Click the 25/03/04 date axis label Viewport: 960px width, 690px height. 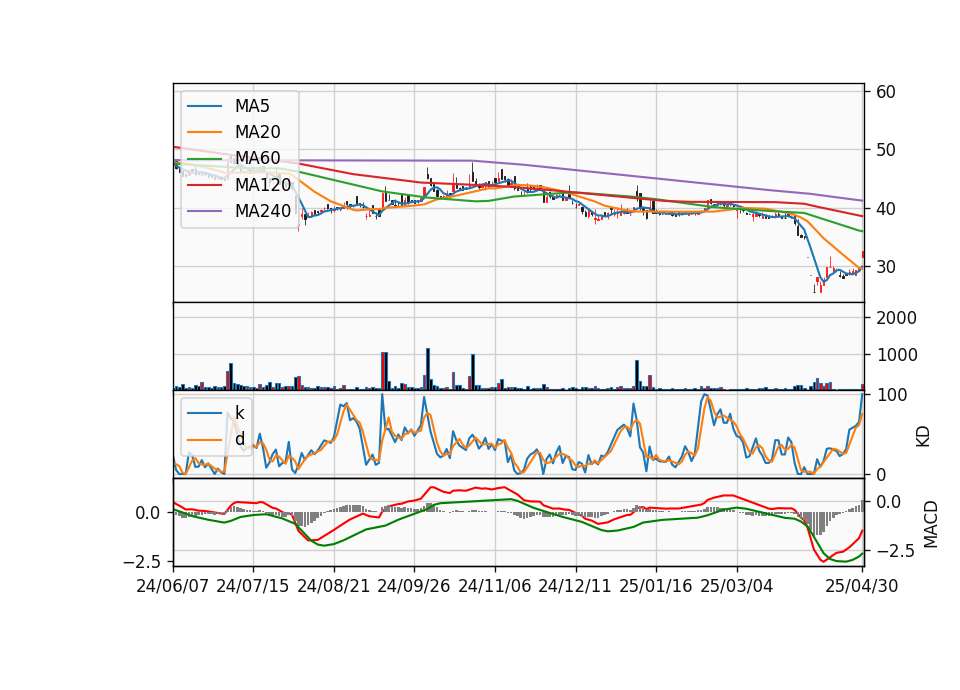point(737,586)
